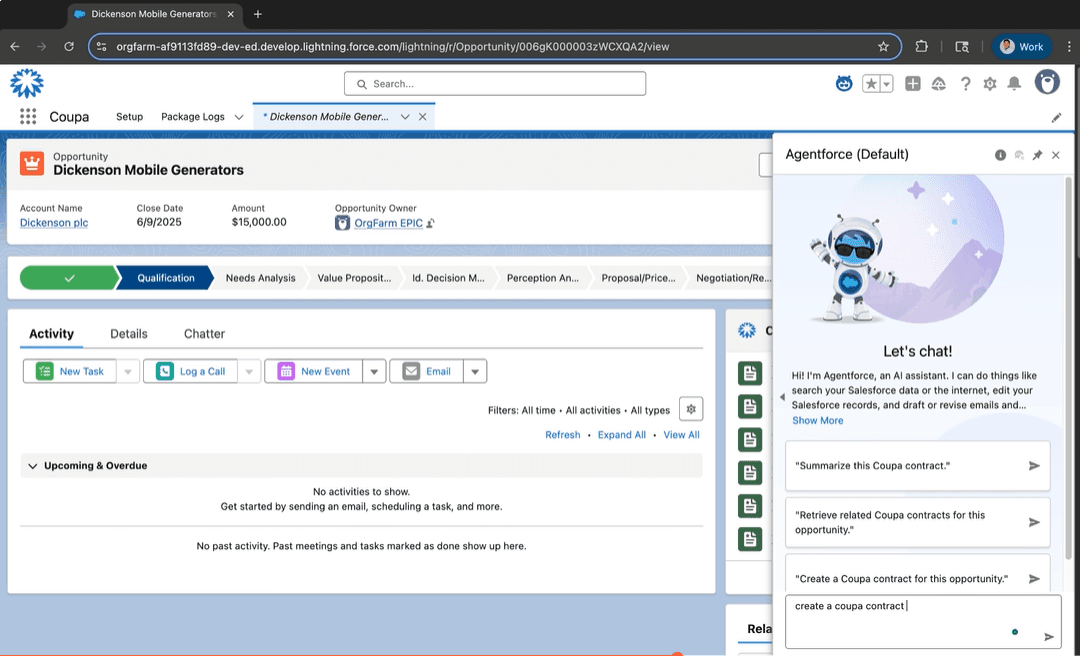Collapse the Upcoming & Overdue section
Screen dimensions: 1080x656
tap(32, 466)
